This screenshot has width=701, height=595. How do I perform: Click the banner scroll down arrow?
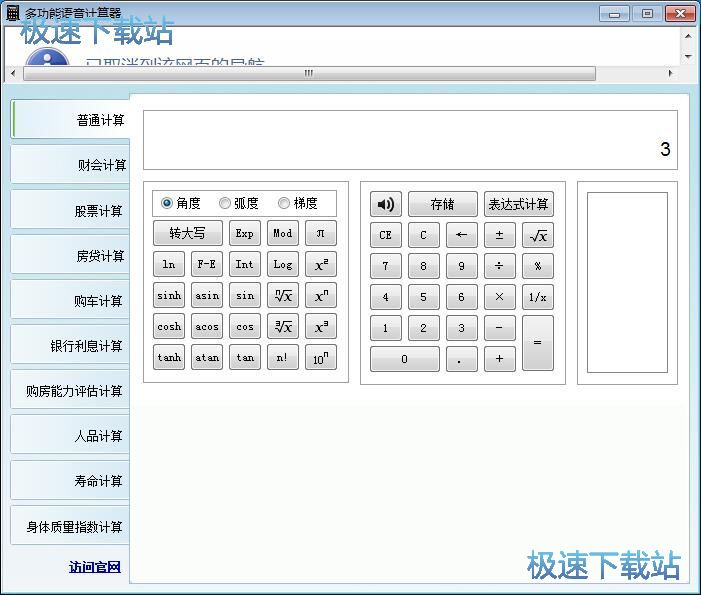click(x=688, y=56)
